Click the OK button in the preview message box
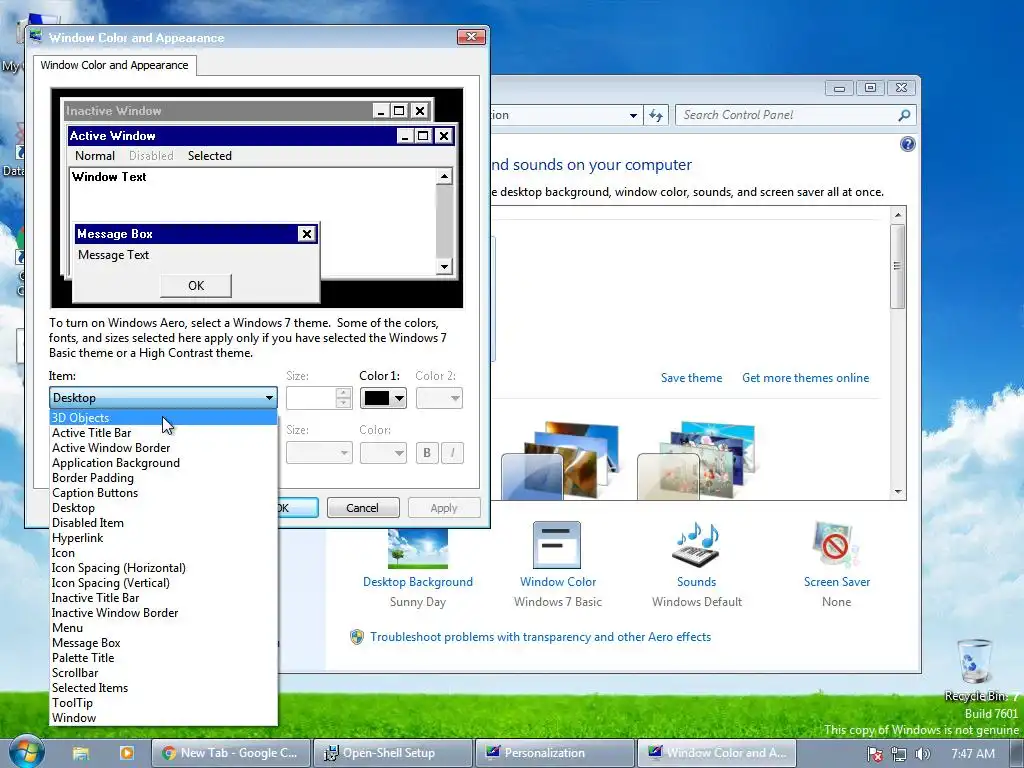The image size is (1024, 768). pos(196,286)
